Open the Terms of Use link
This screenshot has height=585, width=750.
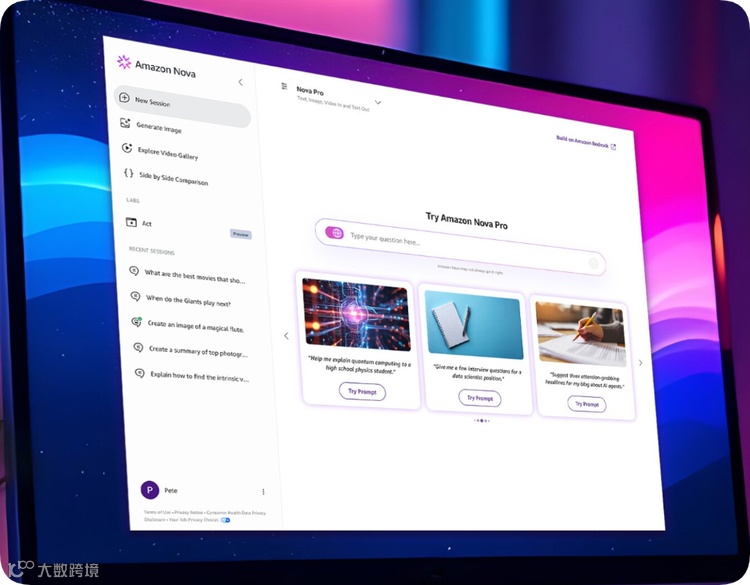[157, 512]
